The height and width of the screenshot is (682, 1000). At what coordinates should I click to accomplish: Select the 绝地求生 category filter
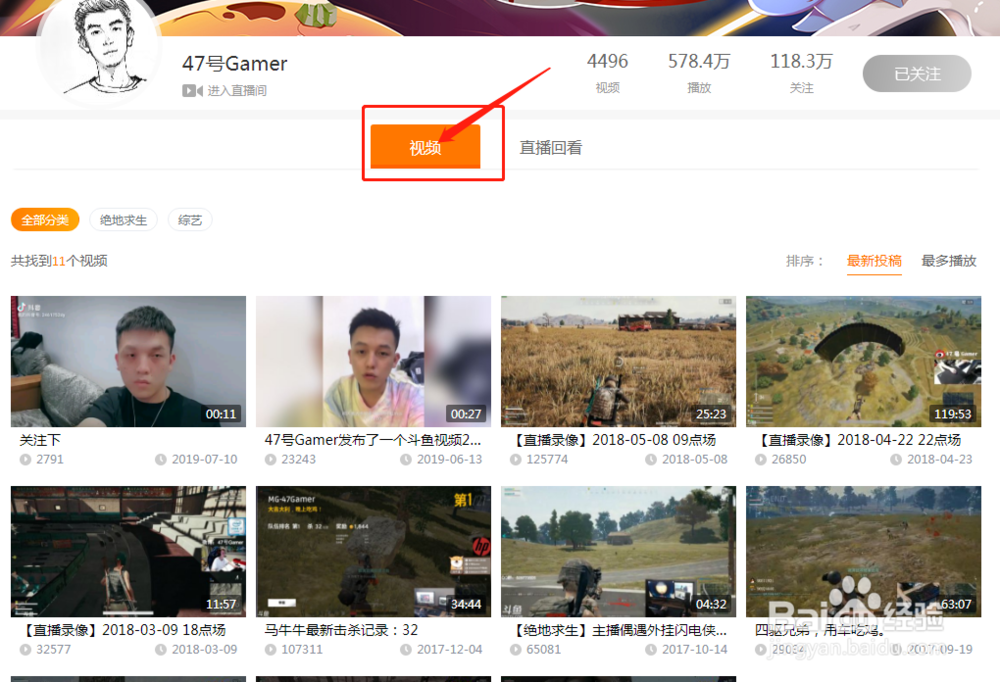tap(123, 220)
